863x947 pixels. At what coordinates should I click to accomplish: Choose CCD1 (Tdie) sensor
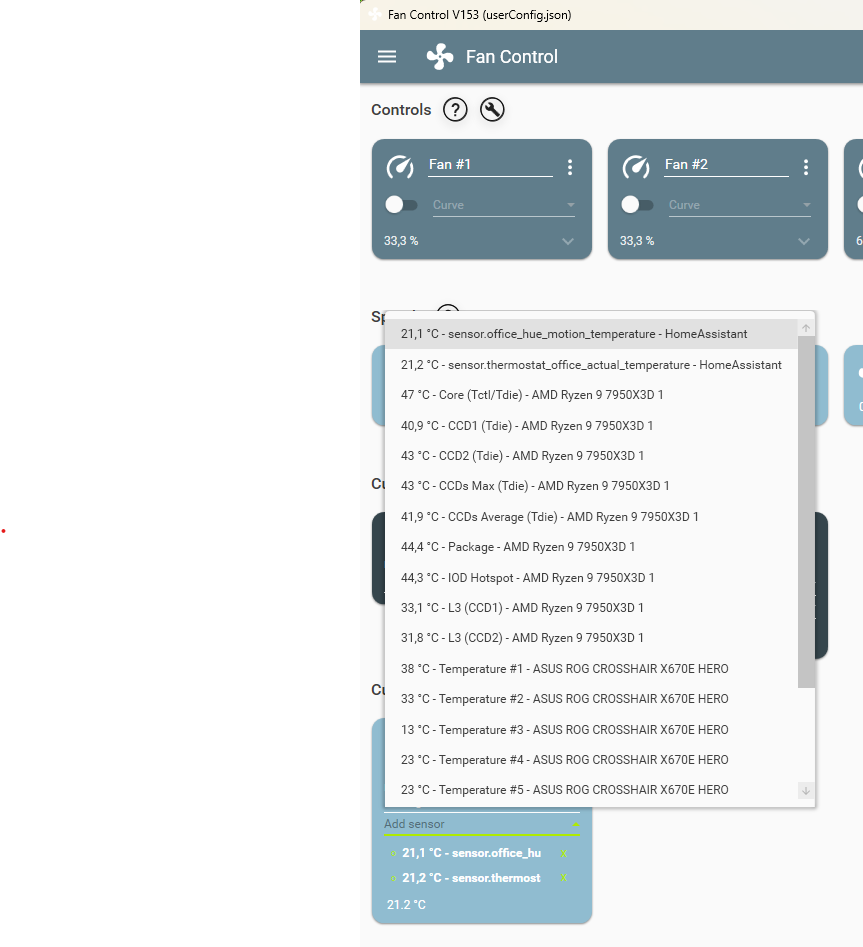click(591, 426)
